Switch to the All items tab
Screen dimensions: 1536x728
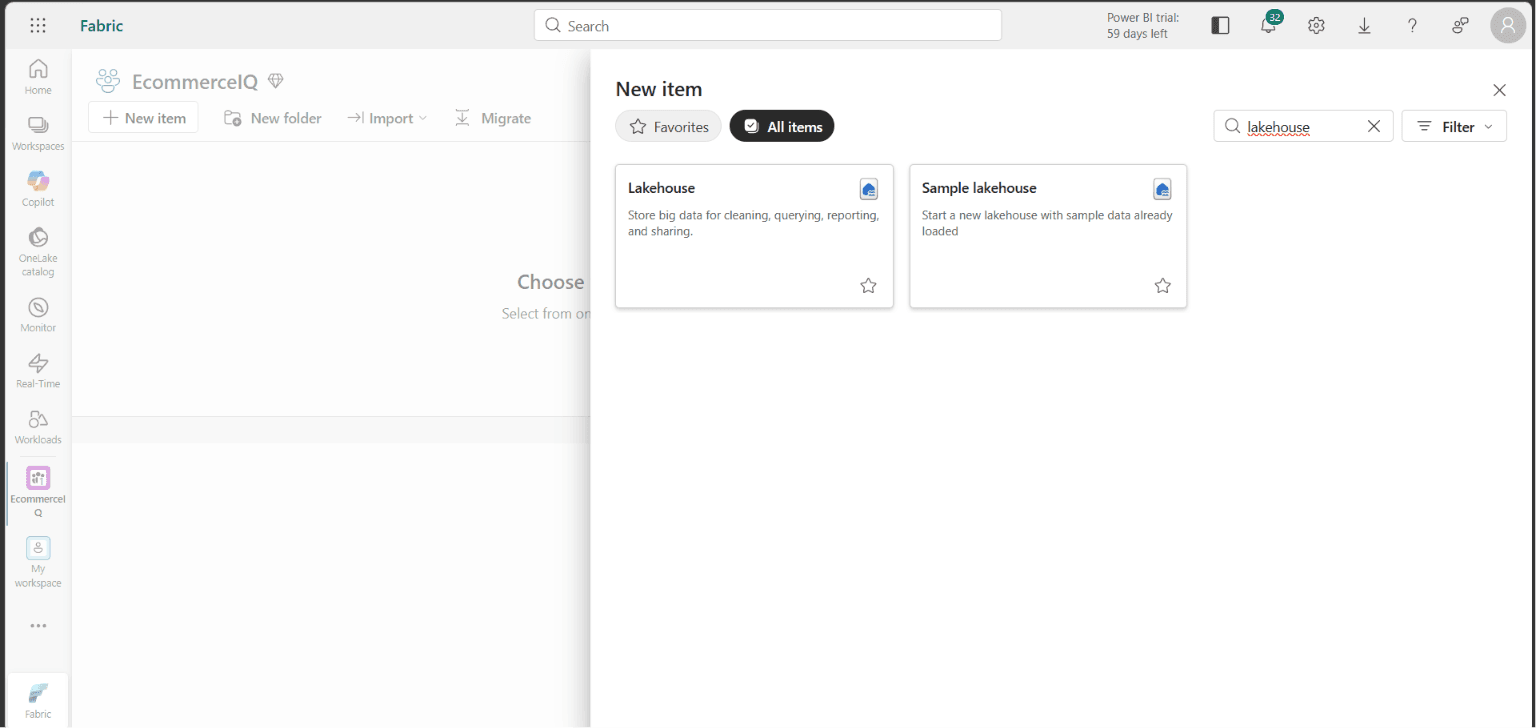[782, 126]
